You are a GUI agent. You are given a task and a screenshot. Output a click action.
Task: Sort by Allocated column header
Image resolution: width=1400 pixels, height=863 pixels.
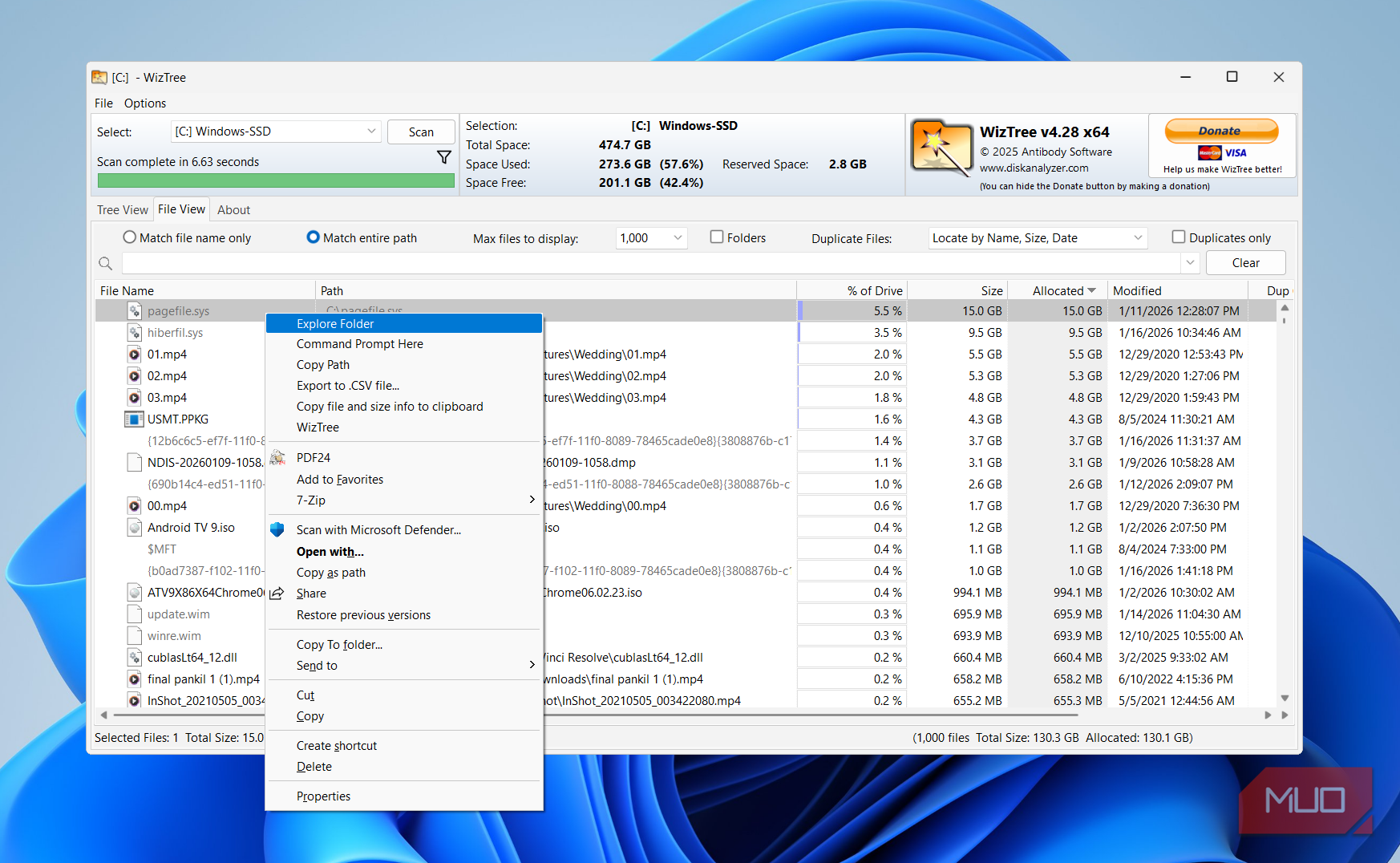pyautogui.click(x=1057, y=290)
